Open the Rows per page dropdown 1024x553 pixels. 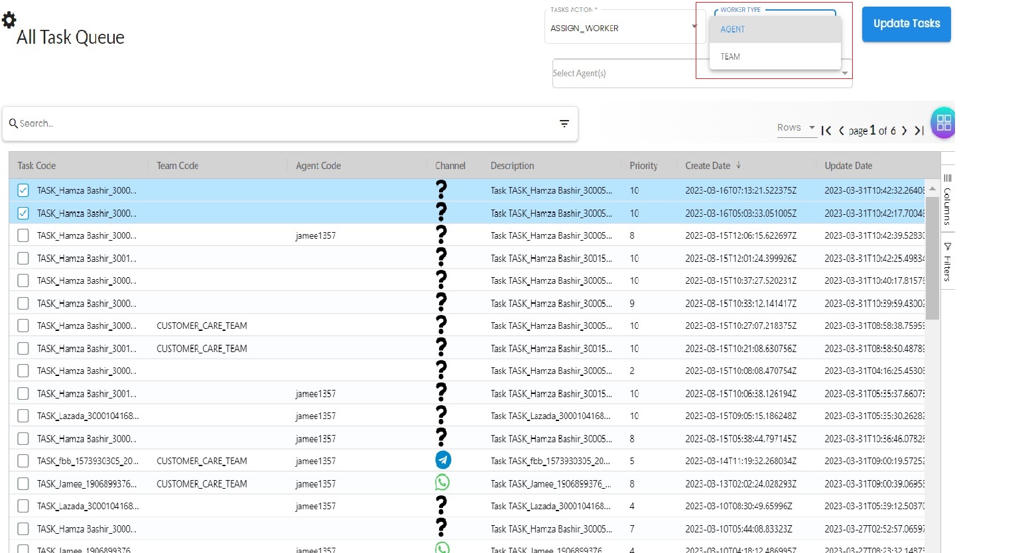[796, 128]
